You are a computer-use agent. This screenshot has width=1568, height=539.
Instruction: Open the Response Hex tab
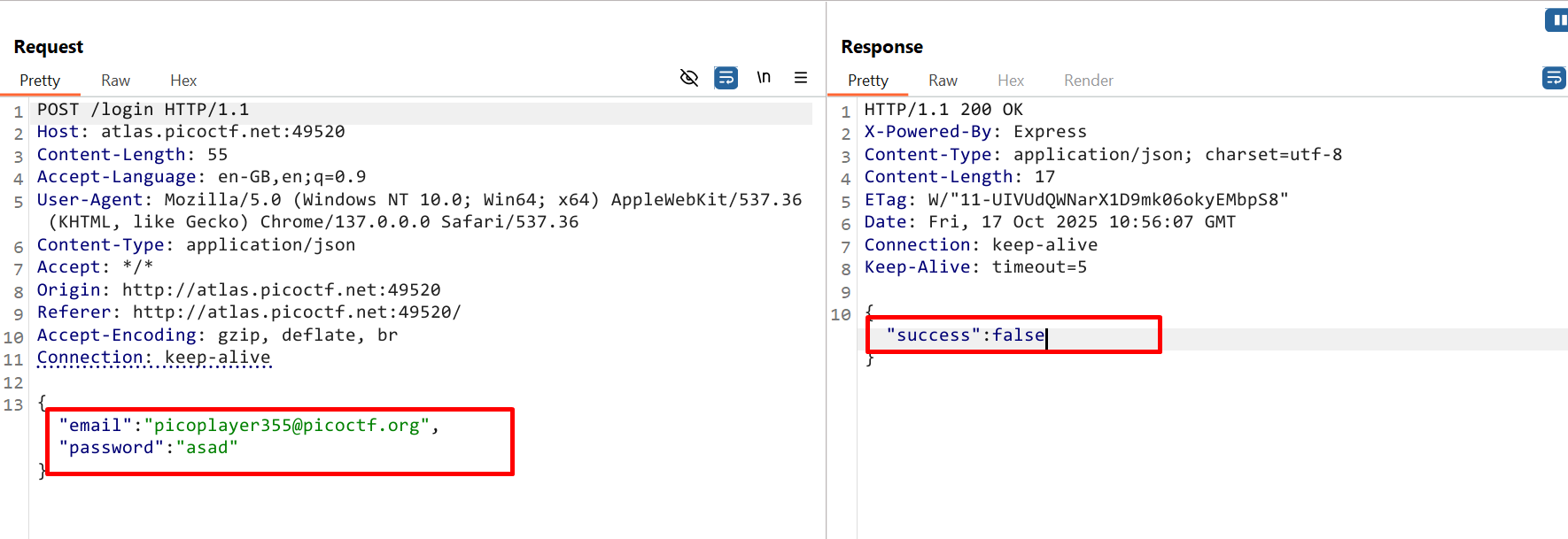click(x=1010, y=81)
